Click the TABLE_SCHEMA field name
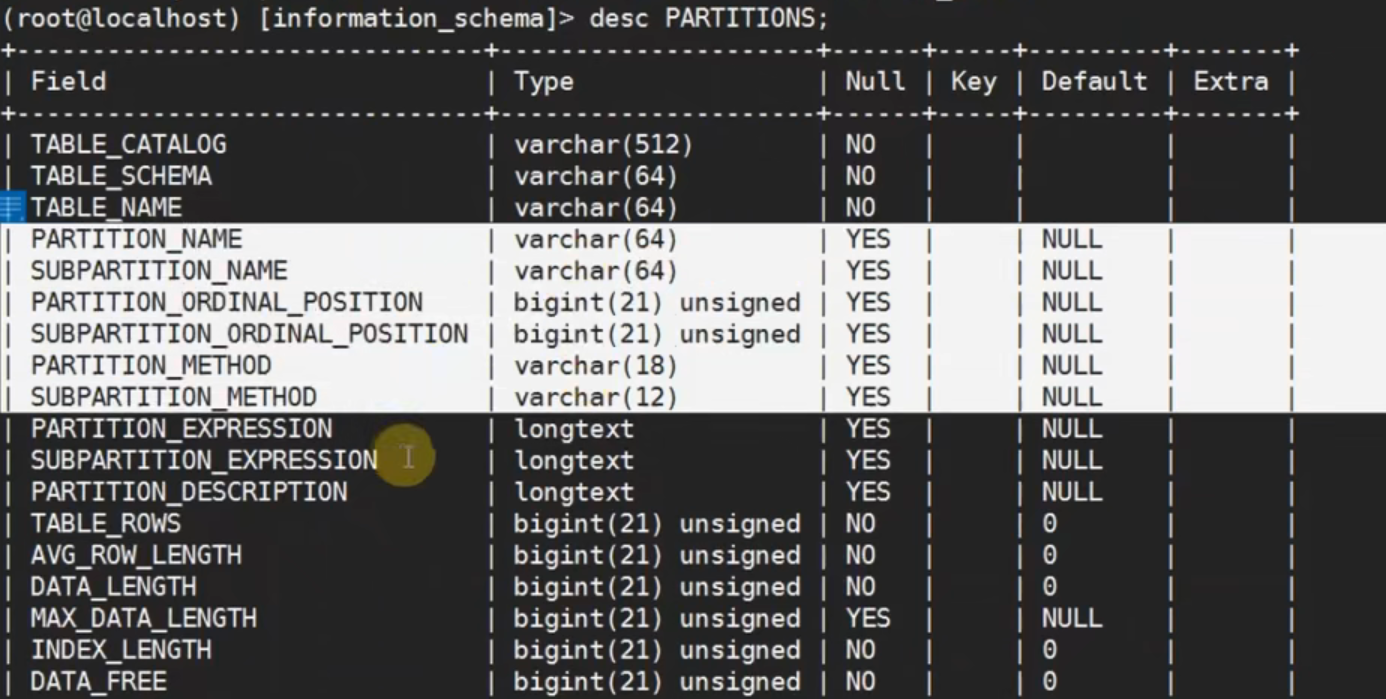Viewport: 1386px width, 699px height. (x=121, y=177)
